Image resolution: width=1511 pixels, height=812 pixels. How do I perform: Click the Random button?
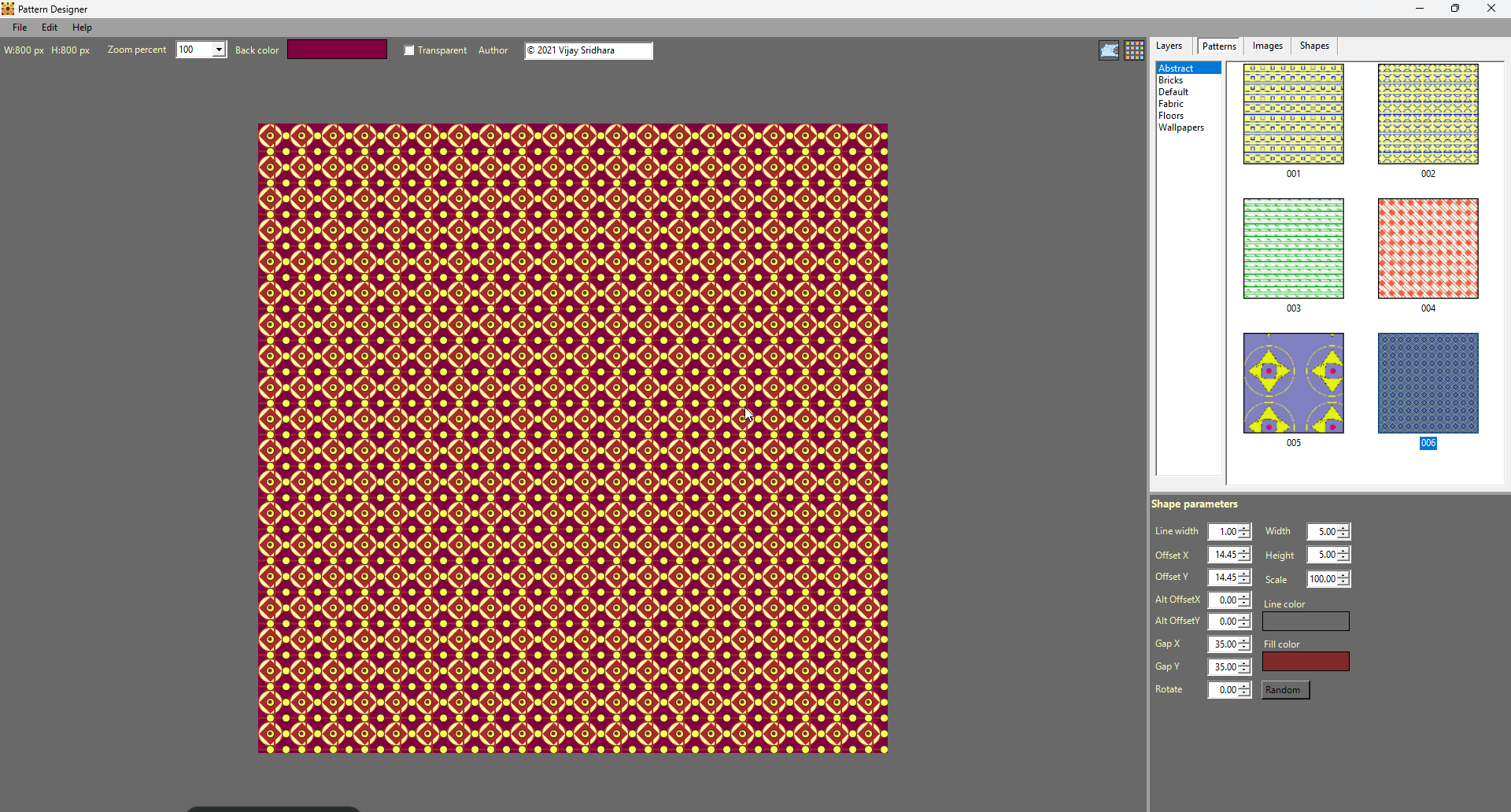pos(1285,690)
